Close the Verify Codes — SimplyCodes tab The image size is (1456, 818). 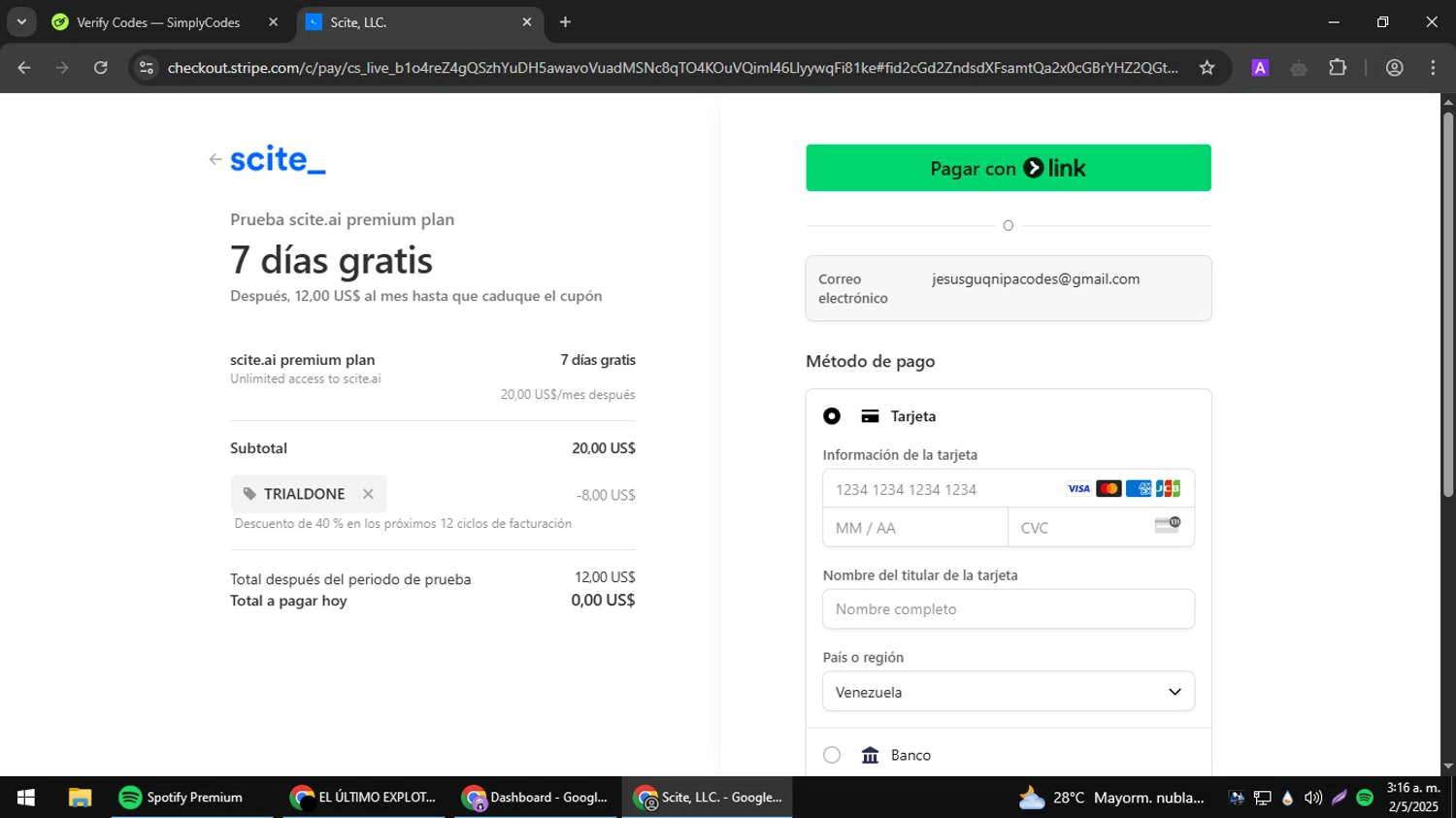coord(273,22)
